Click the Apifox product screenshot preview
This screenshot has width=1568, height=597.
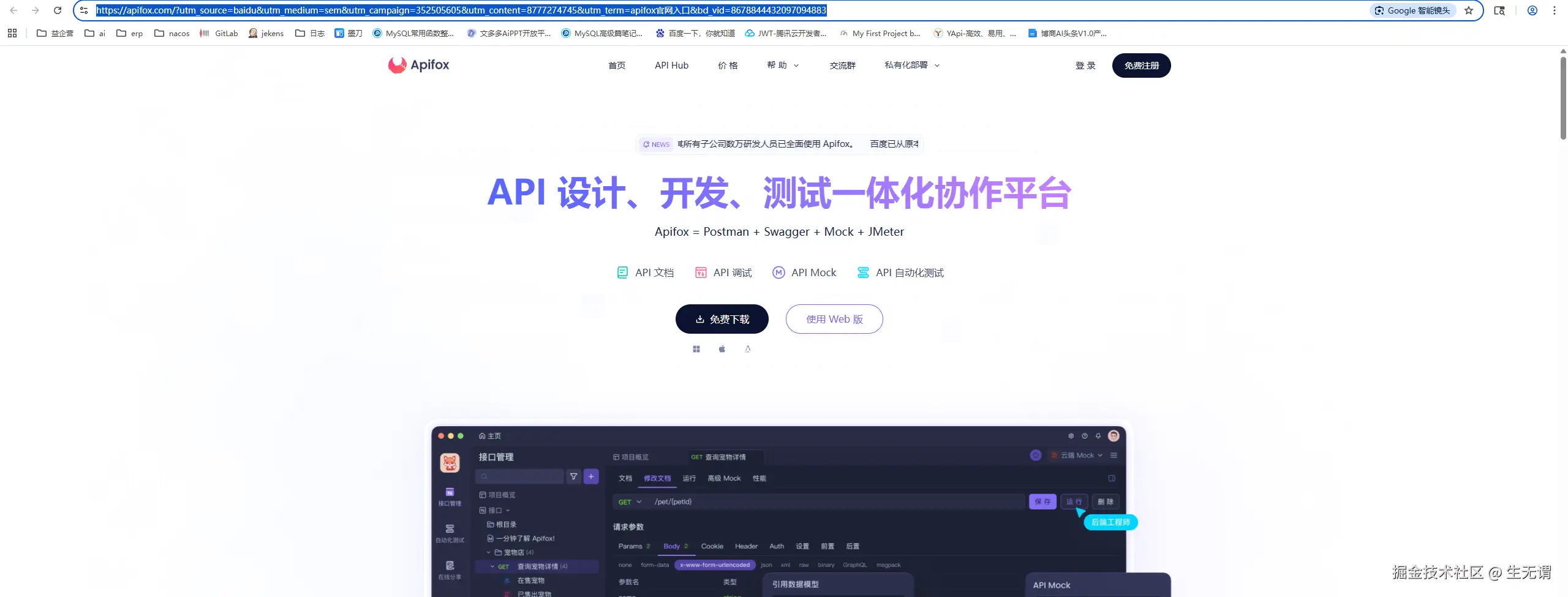779,511
